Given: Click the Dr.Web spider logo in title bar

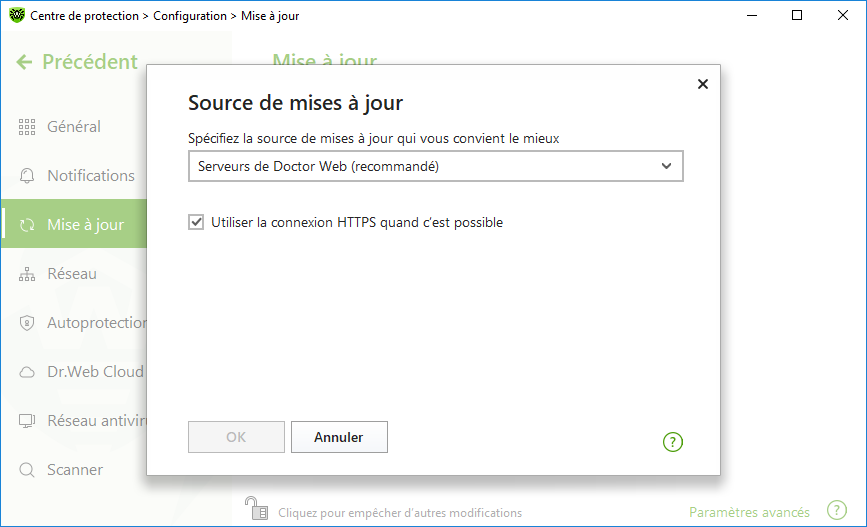Looking at the screenshot, I should tap(17, 15).
